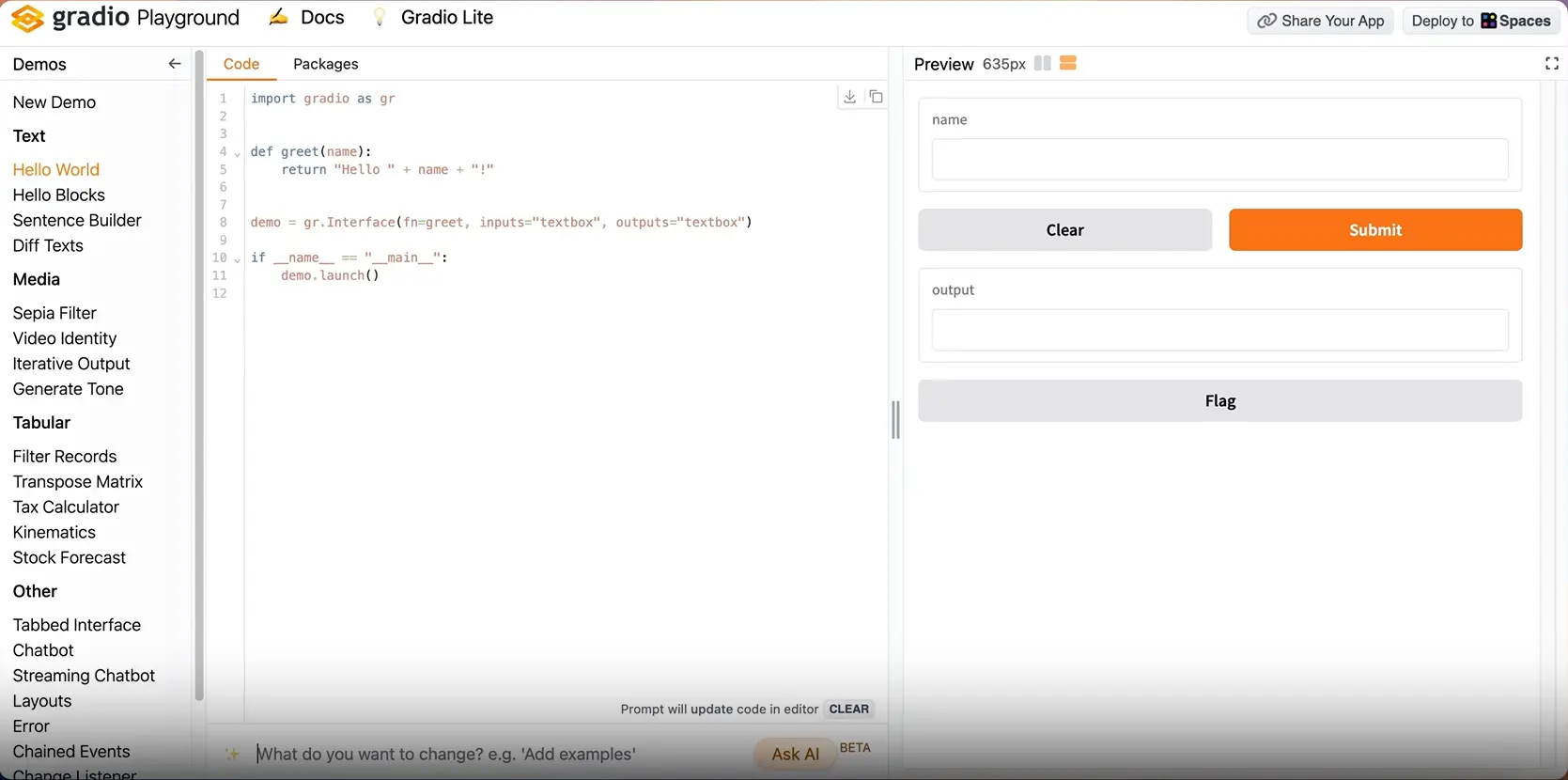Click the Flag button
The height and width of the screenshot is (780, 1568).
coord(1219,401)
